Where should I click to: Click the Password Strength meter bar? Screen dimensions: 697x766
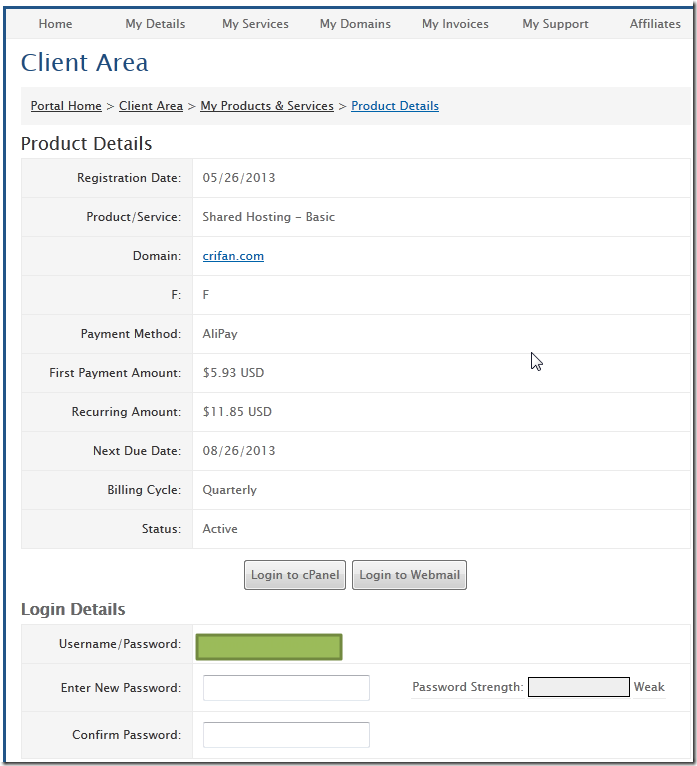pos(578,687)
